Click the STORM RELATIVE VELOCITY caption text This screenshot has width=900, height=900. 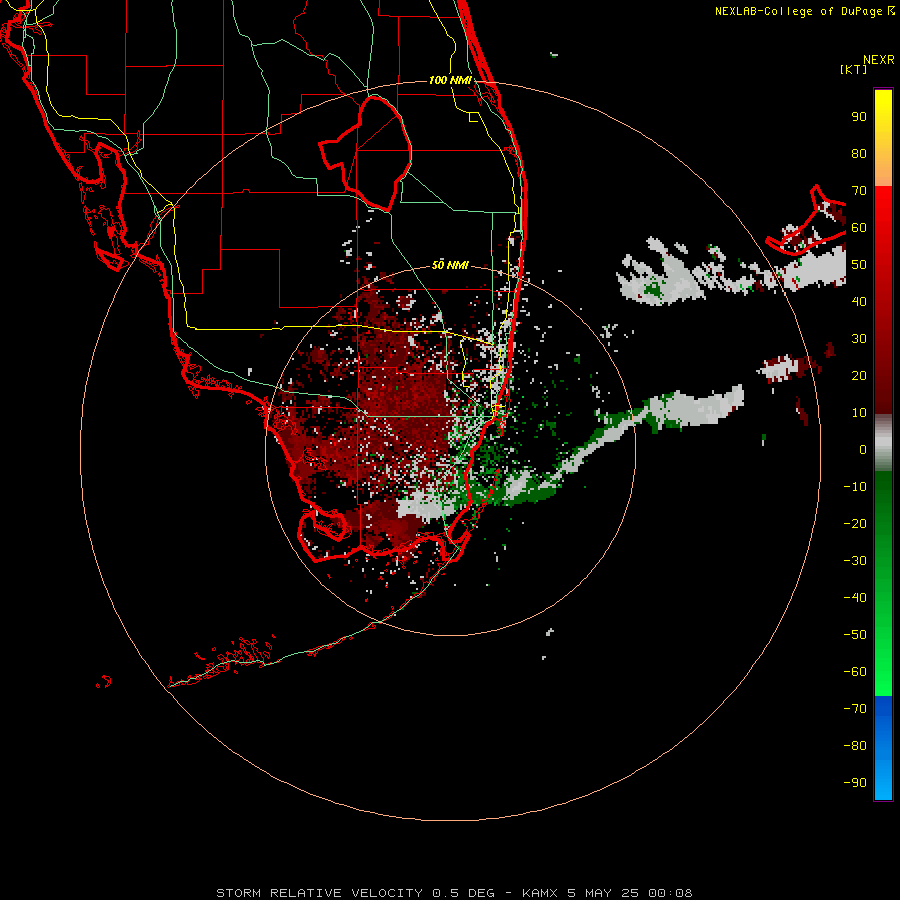coord(319,893)
